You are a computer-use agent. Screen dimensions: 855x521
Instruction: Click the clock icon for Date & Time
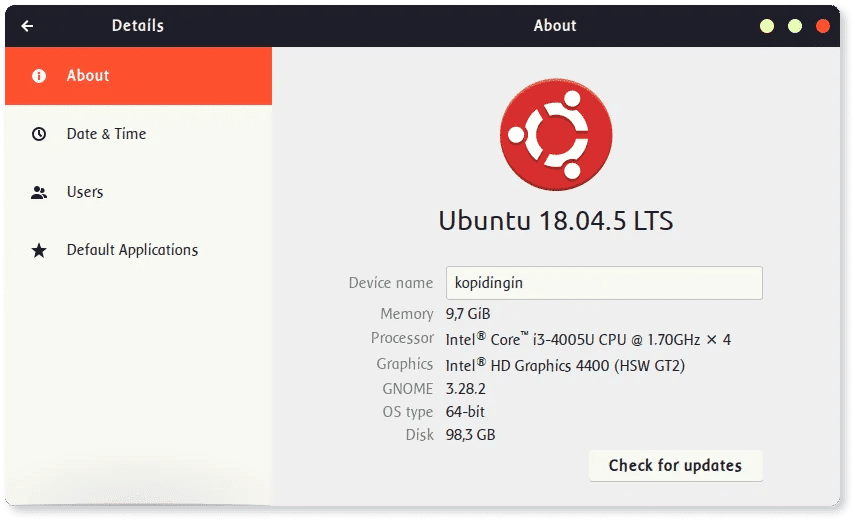(39, 134)
